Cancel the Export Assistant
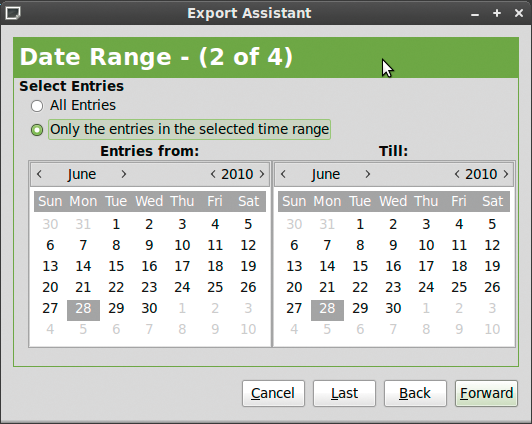 point(273,393)
